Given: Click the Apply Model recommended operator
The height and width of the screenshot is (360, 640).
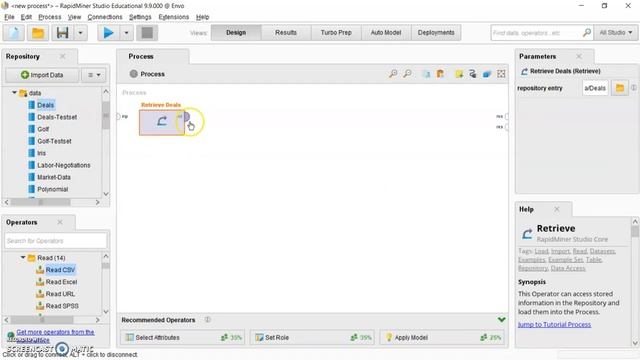Looking at the screenshot, I should coord(442,338).
